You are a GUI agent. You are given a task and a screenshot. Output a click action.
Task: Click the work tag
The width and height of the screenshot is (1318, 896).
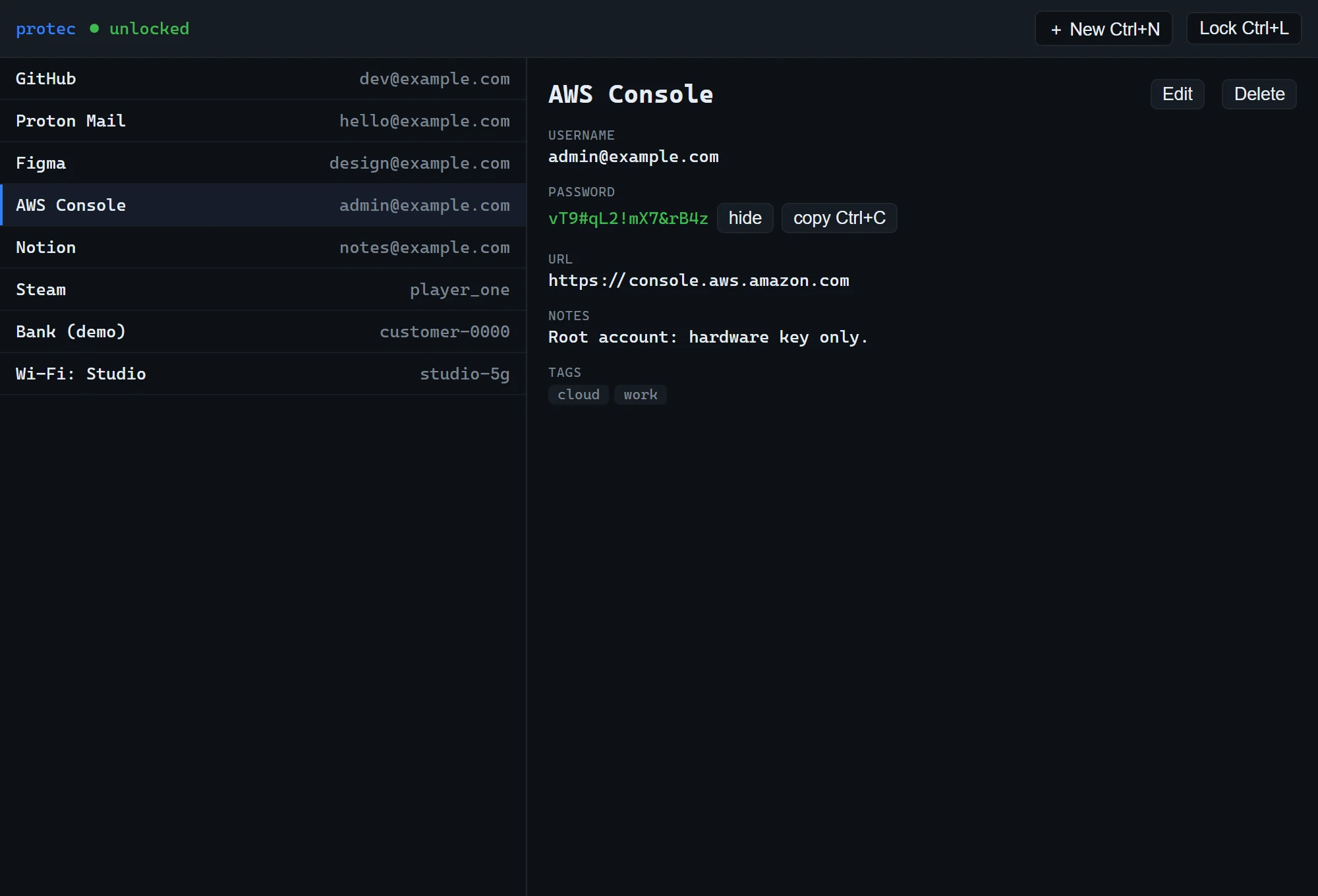click(x=641, y=395)
